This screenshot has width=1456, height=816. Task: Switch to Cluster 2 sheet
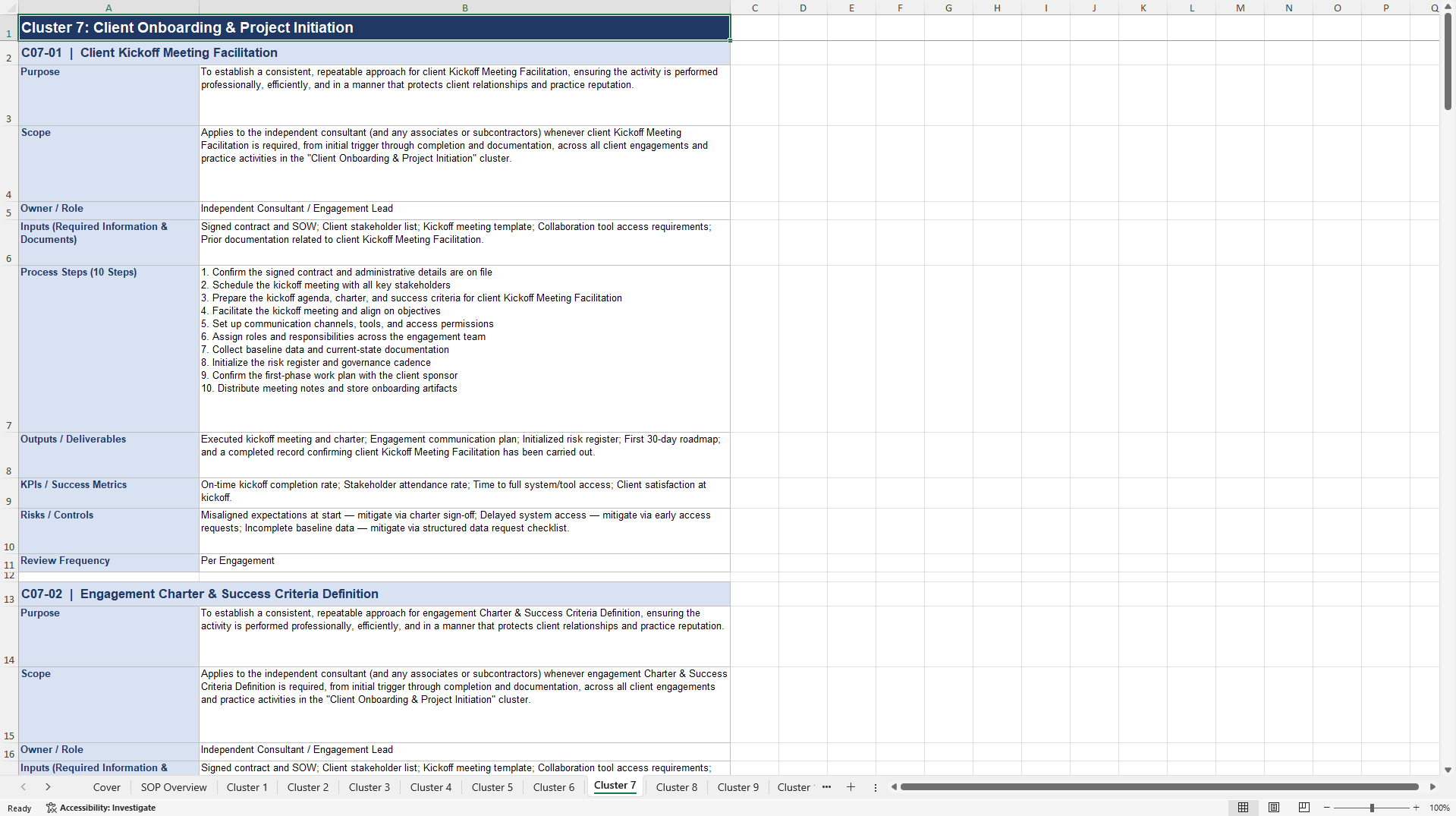308,787
